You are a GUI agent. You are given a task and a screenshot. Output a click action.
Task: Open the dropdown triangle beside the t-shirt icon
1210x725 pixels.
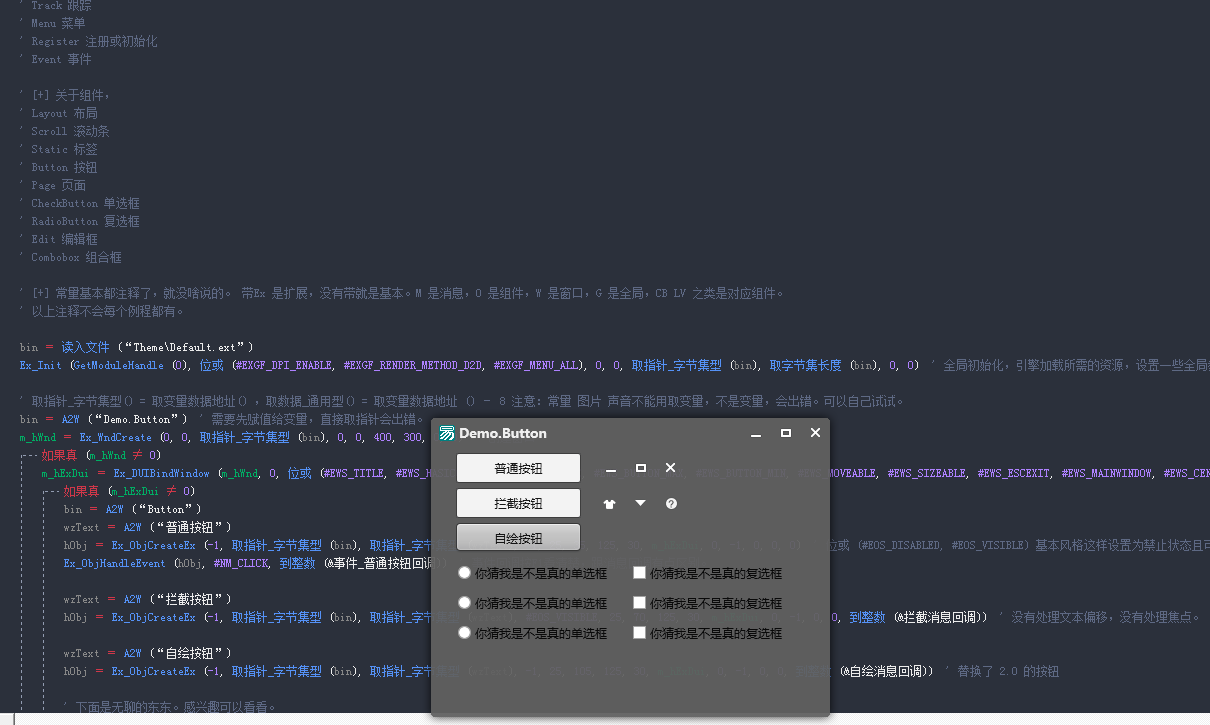click(x=641, y=503)
